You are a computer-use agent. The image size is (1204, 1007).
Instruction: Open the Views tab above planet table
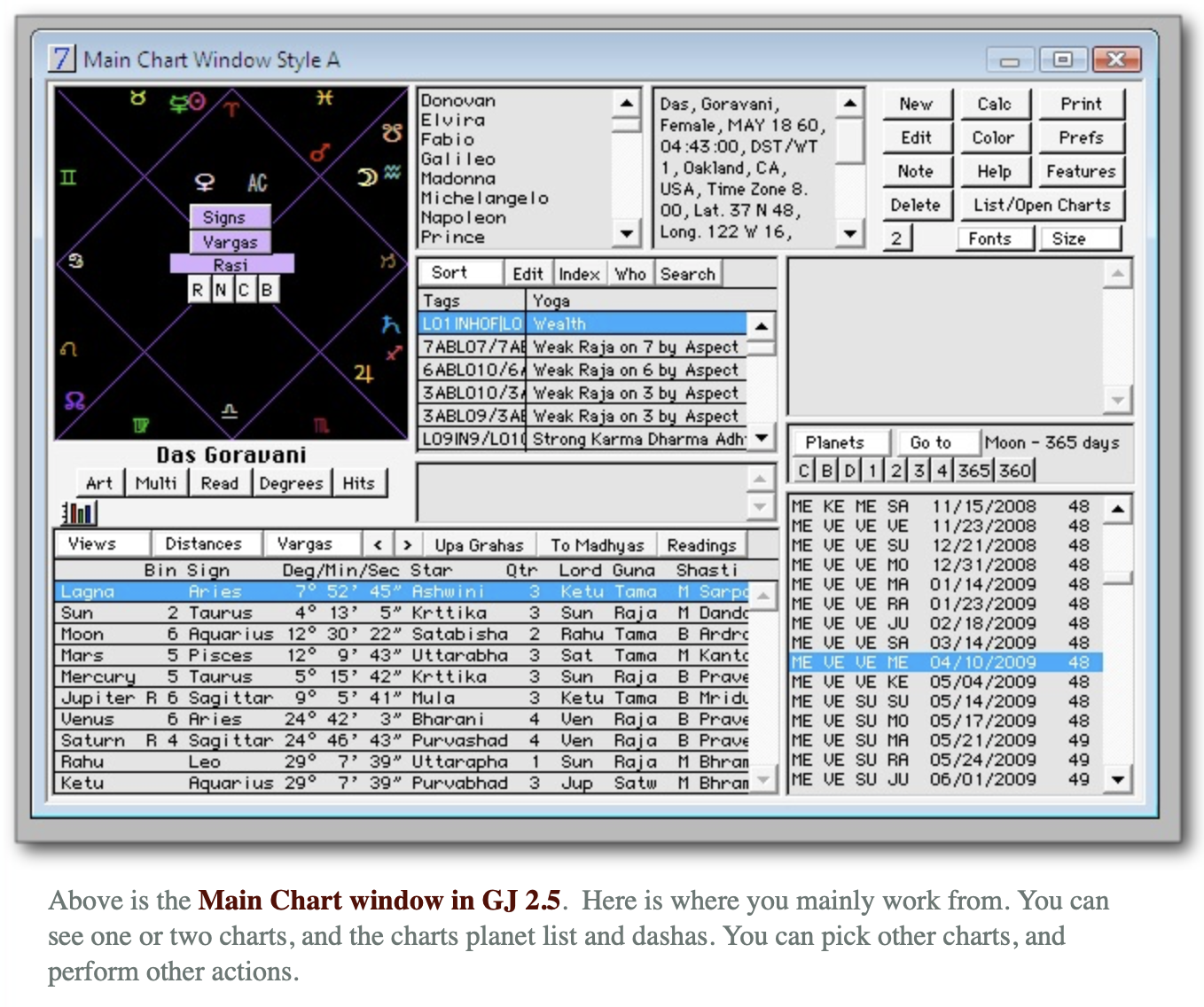click(x=92, y=543)
